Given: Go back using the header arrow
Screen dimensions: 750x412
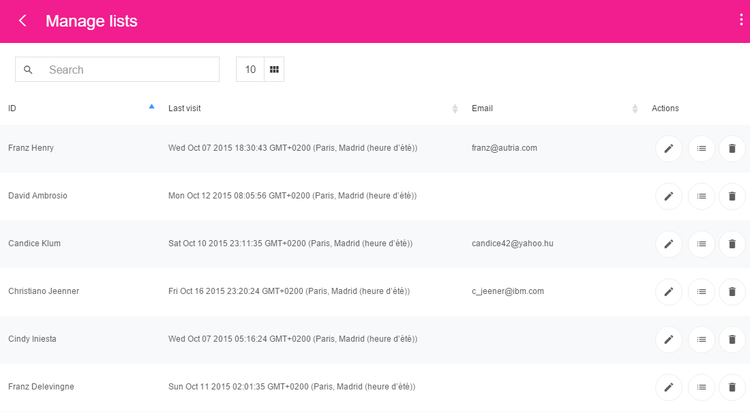Looking at the screenshot, I should (22, 21).
